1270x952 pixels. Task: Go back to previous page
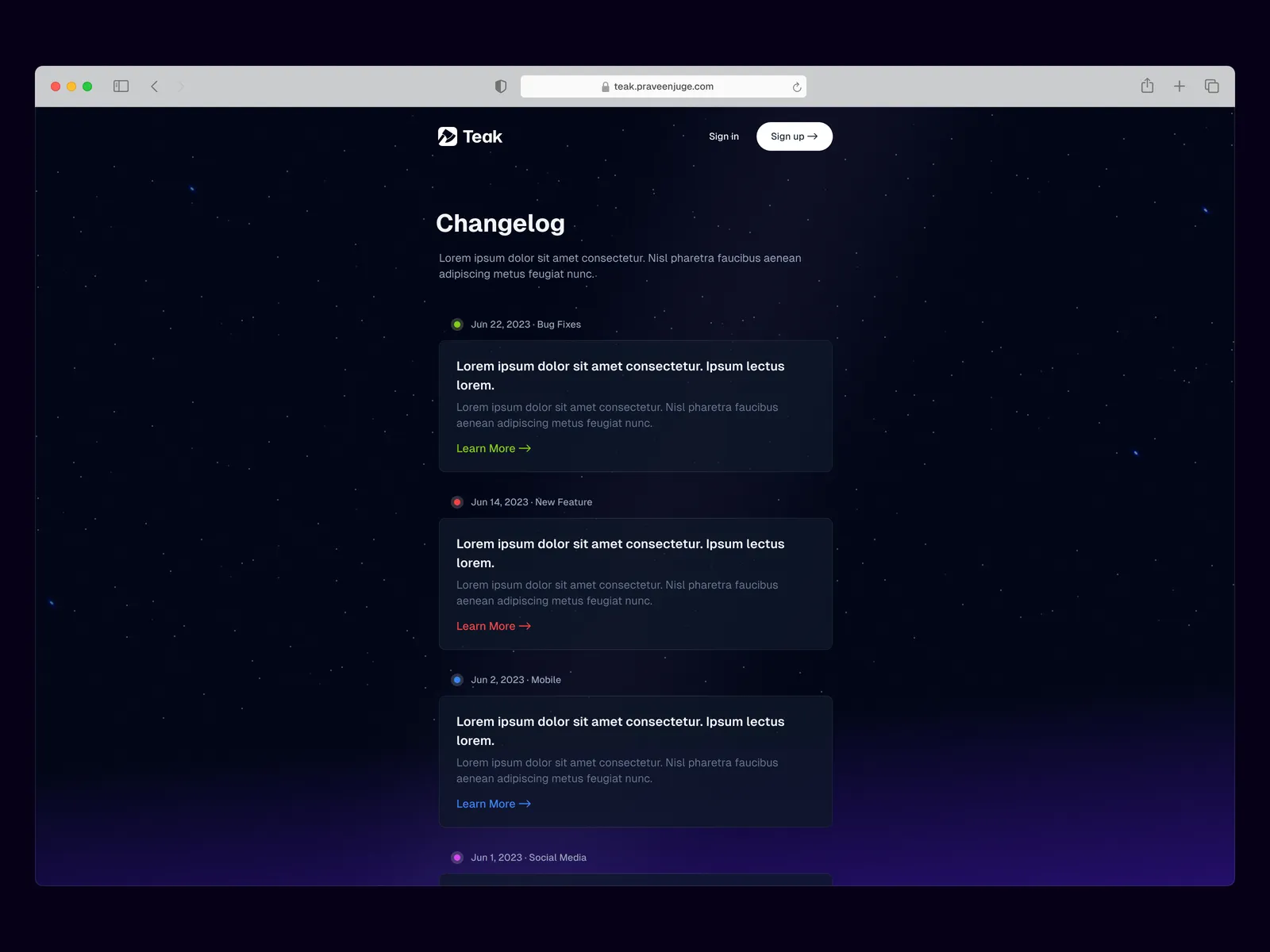tap(155, 86)
